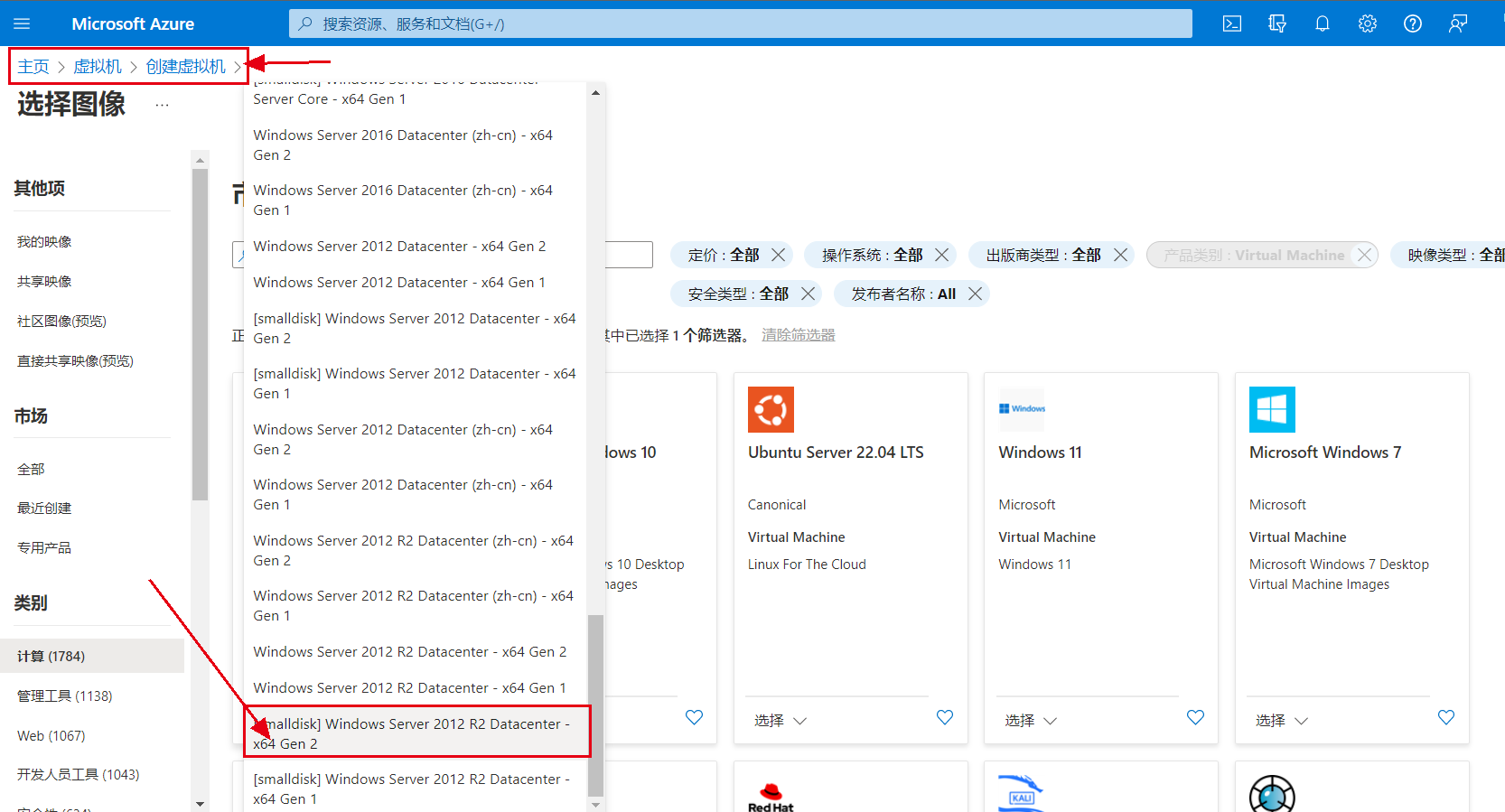Favorite the Ubuntu Server 22.04 LTS card
The height and width of the screenshot is (812, 1505).
tap(945, 717)
